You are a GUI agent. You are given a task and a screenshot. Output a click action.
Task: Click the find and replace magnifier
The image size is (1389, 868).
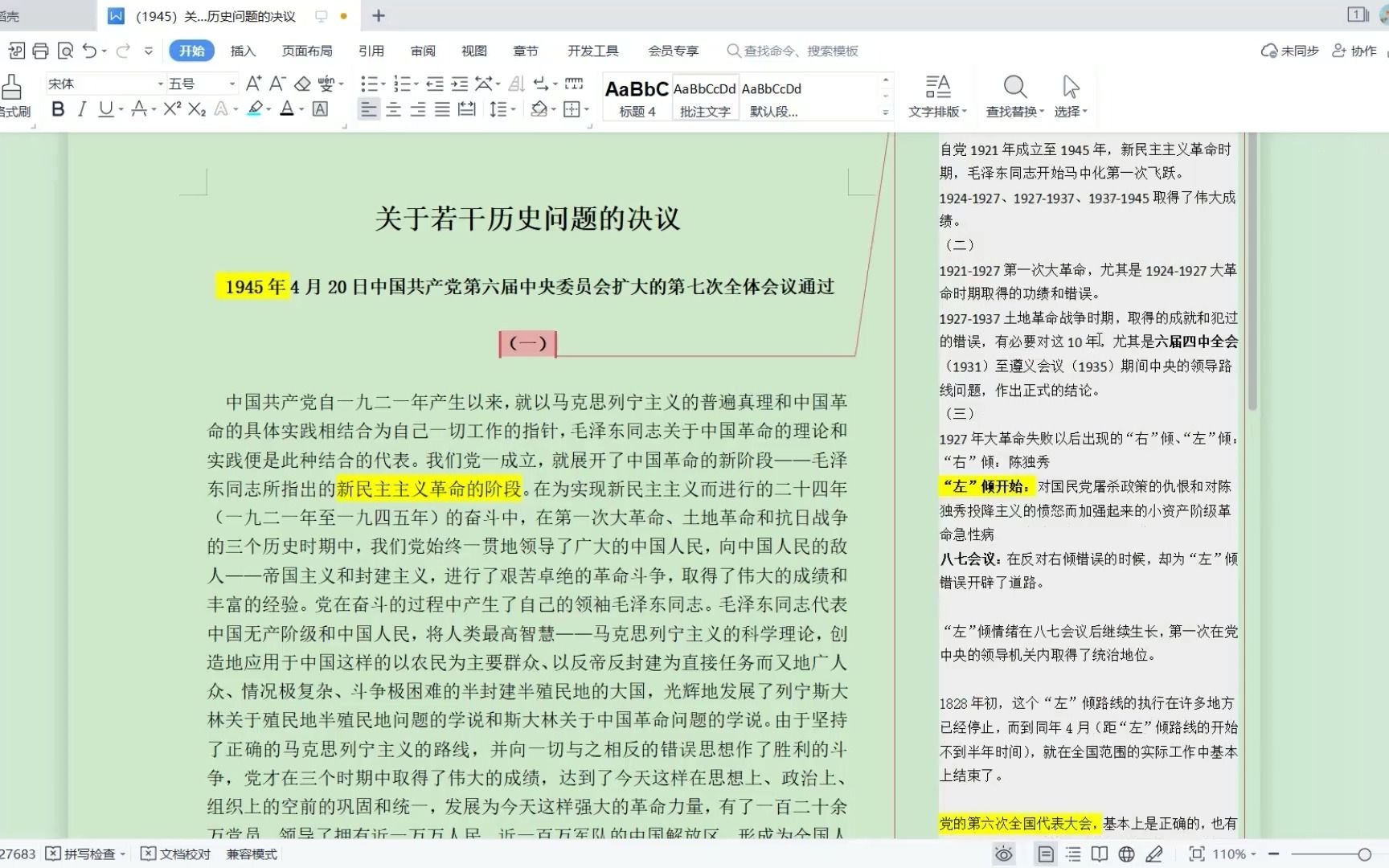pyautogui.click(x=1014, y=86)
